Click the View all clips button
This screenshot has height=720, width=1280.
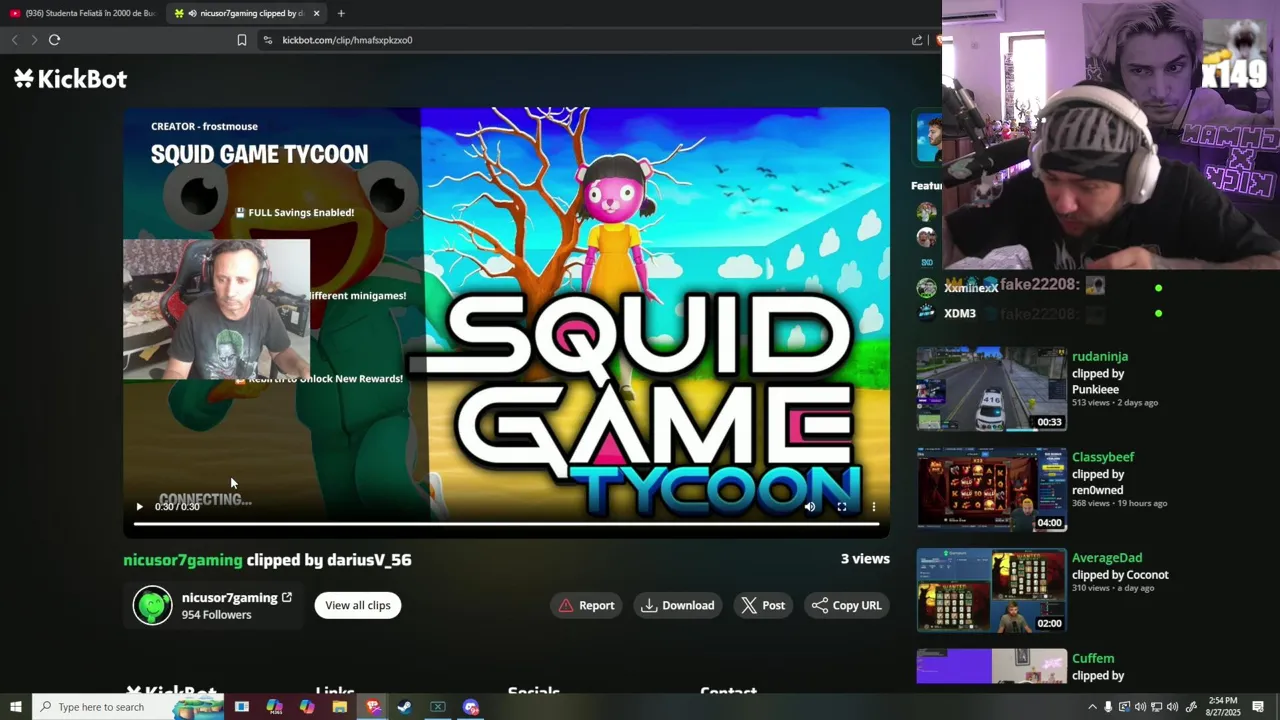[358, 605]
